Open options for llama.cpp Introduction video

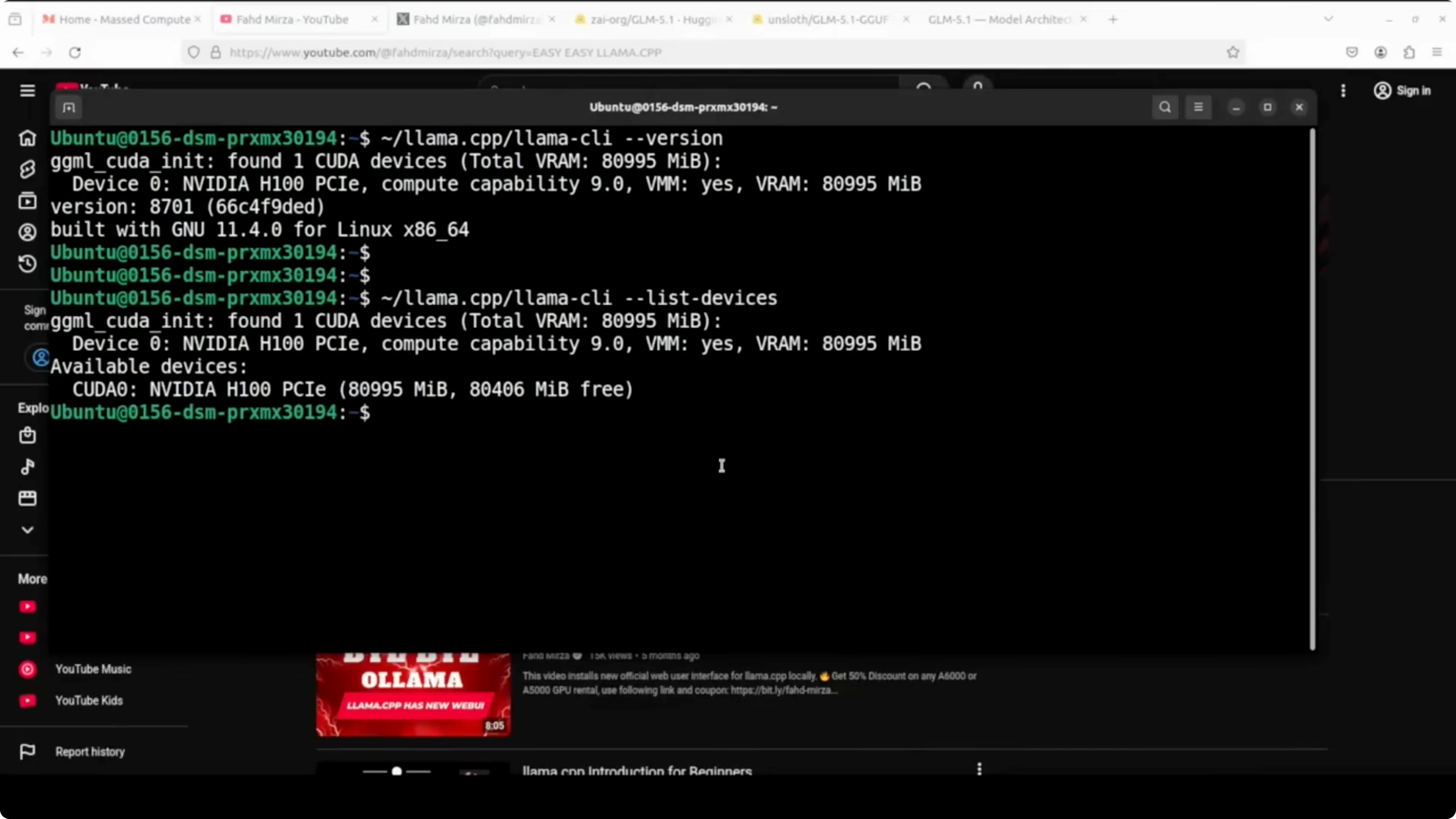tap(979, 769)
